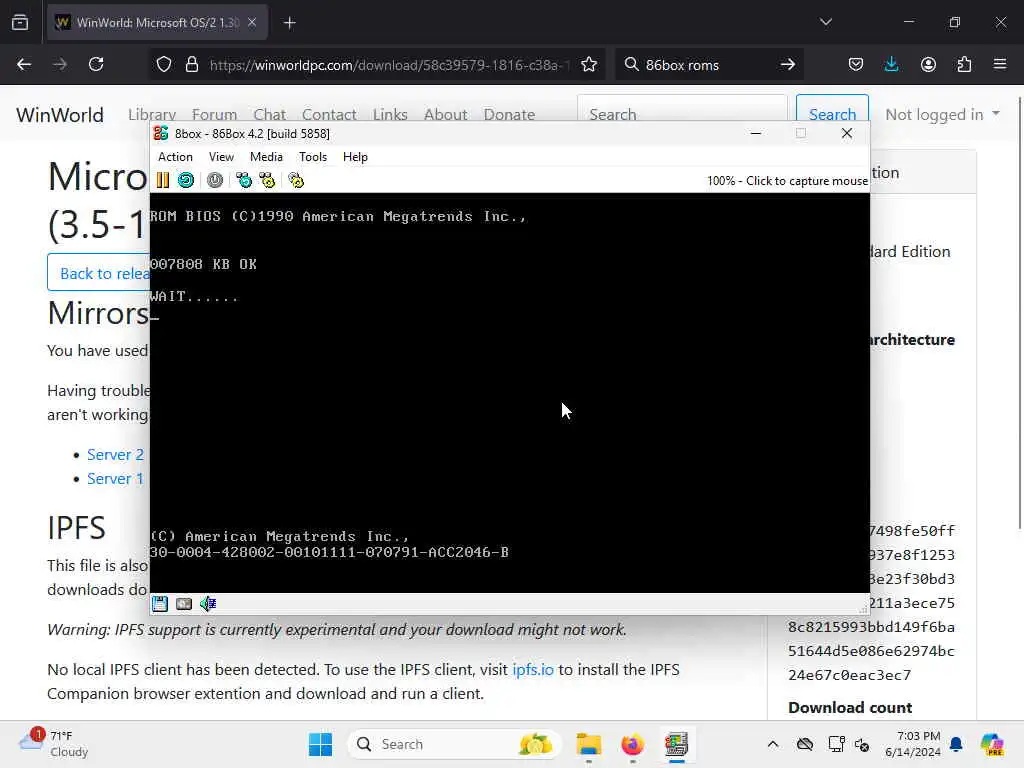Bookmark this page with the star
This screenshot has height=768, width=1024.
point(589,65)
